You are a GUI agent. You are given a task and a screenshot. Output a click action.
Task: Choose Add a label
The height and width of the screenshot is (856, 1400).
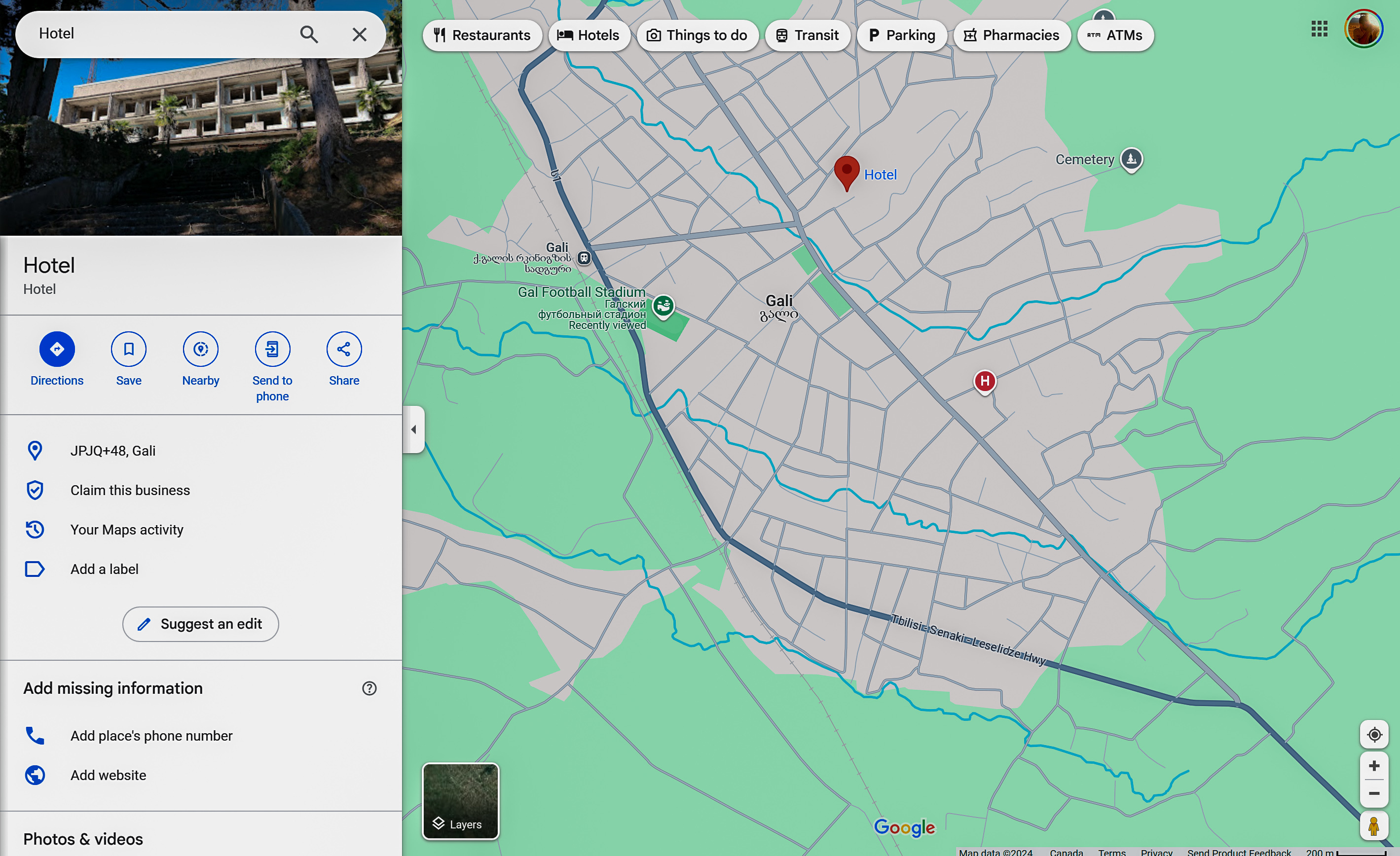pos(105,569)
